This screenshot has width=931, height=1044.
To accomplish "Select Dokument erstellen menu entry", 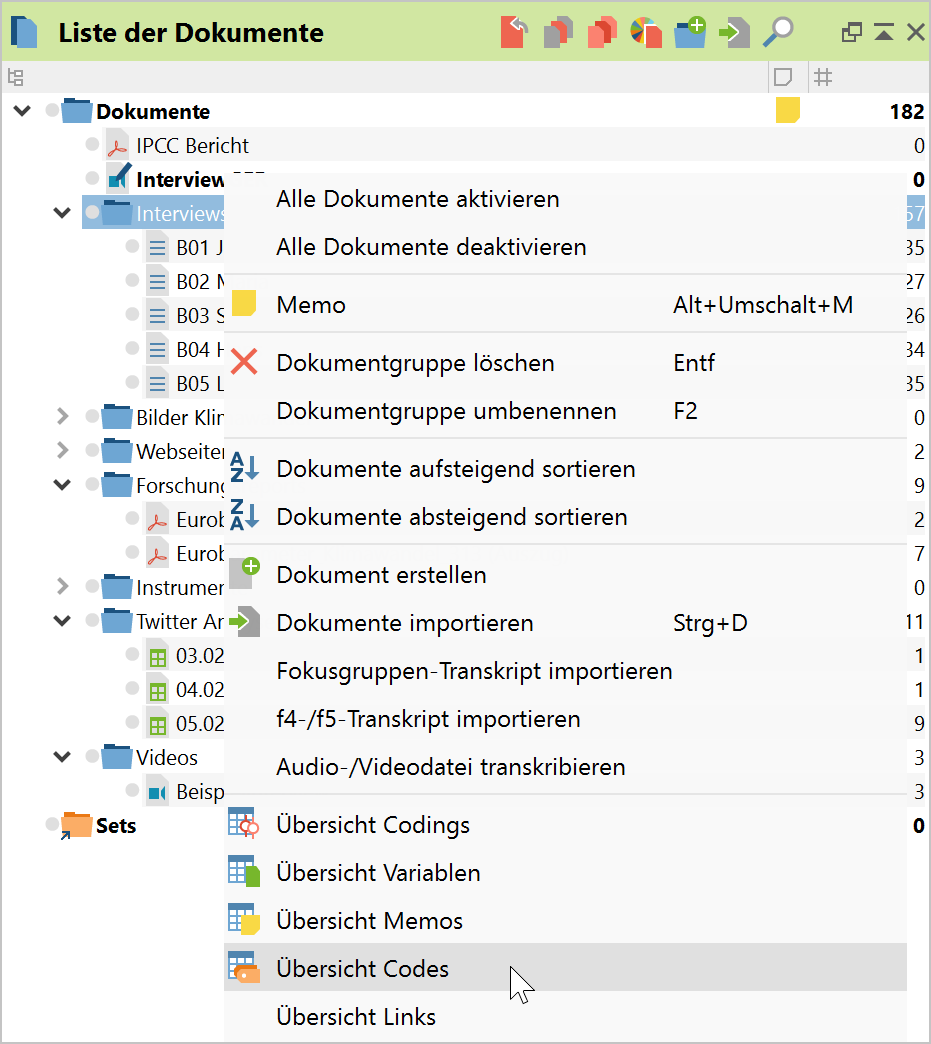I will point(565,575).
